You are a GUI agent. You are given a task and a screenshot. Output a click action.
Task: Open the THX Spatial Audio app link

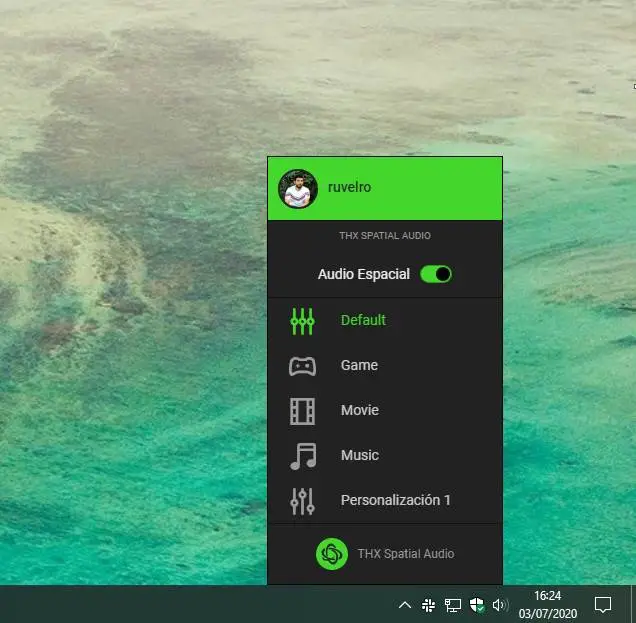(x=406, y=554)
